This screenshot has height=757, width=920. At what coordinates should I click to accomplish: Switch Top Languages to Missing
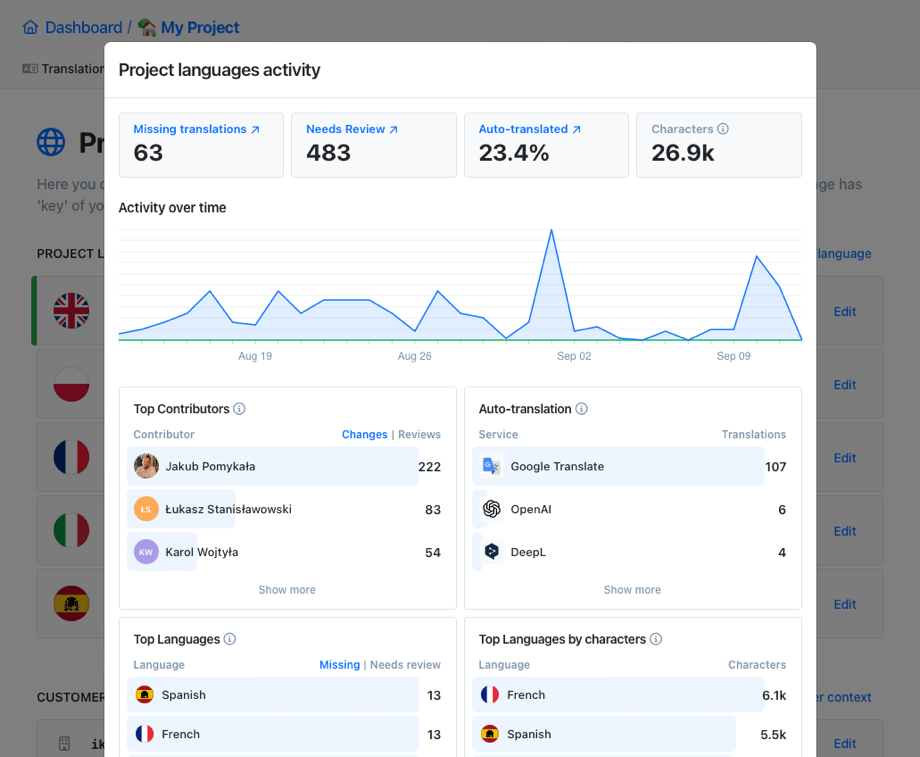(339, 664)
